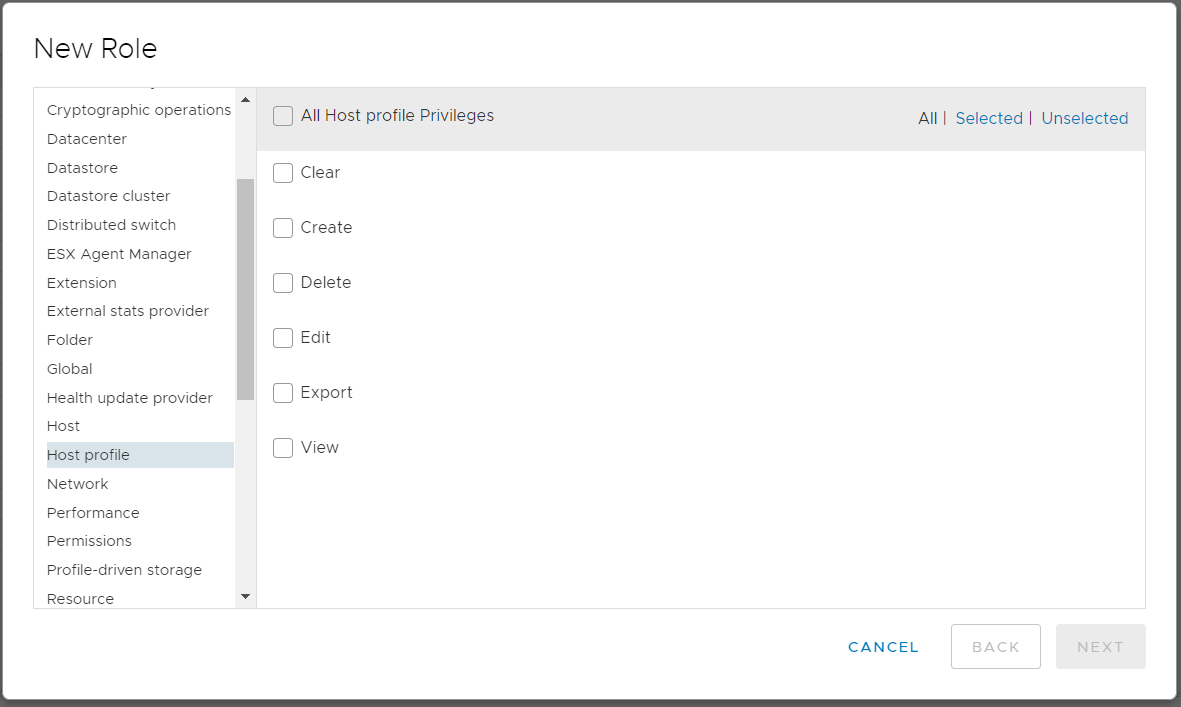Open the Datastore category
The width and height of the screenshot is (1181, 707).
click(x=82, y=168)
